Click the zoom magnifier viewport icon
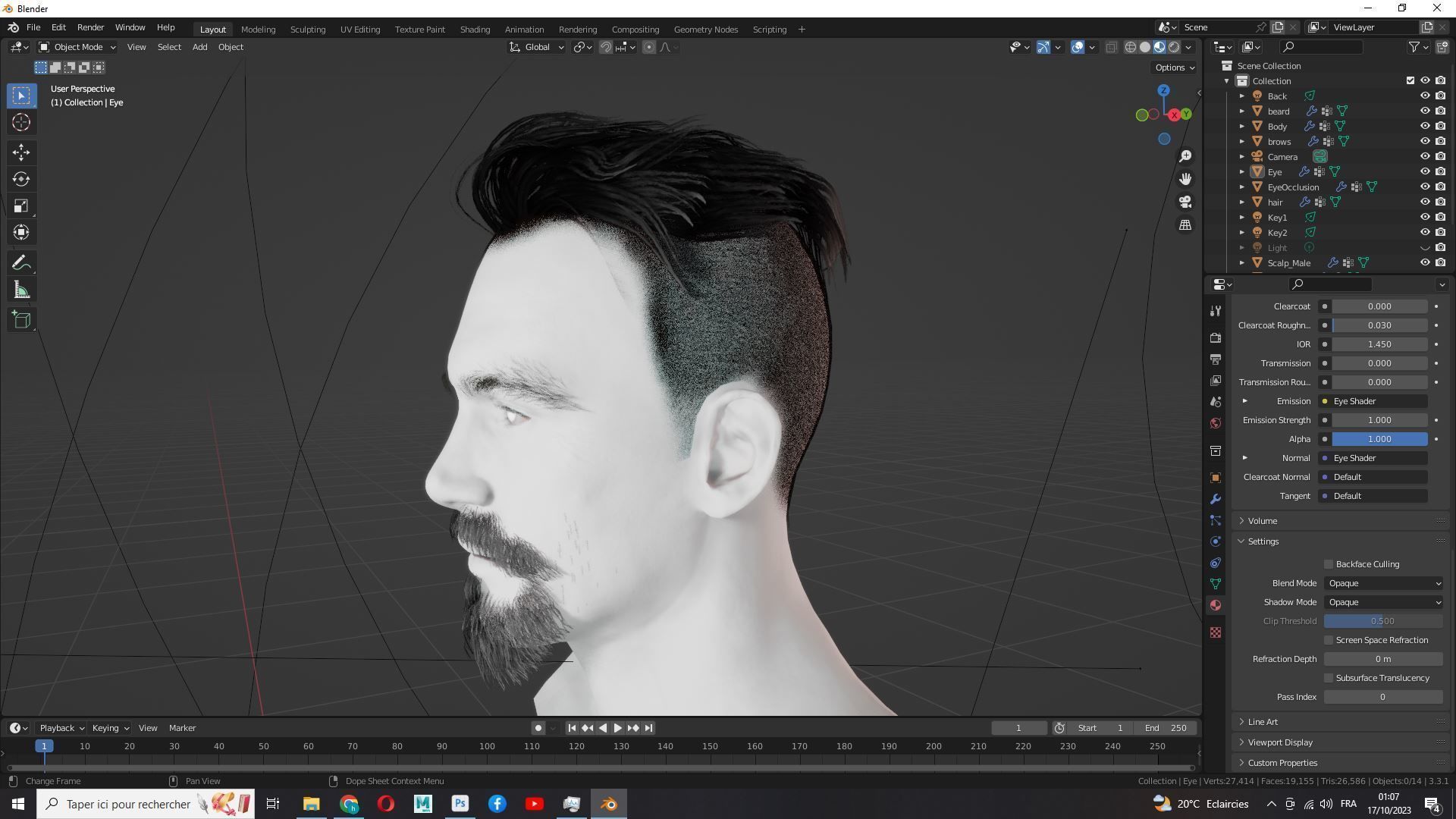 [x=1185, y=155]
